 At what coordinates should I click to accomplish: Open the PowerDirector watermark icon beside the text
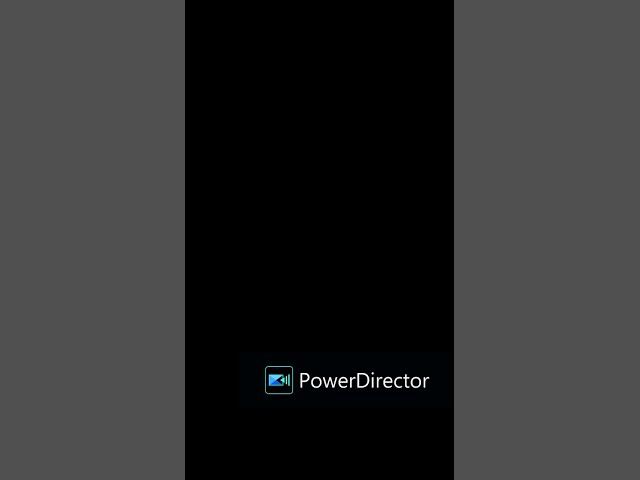279,380
